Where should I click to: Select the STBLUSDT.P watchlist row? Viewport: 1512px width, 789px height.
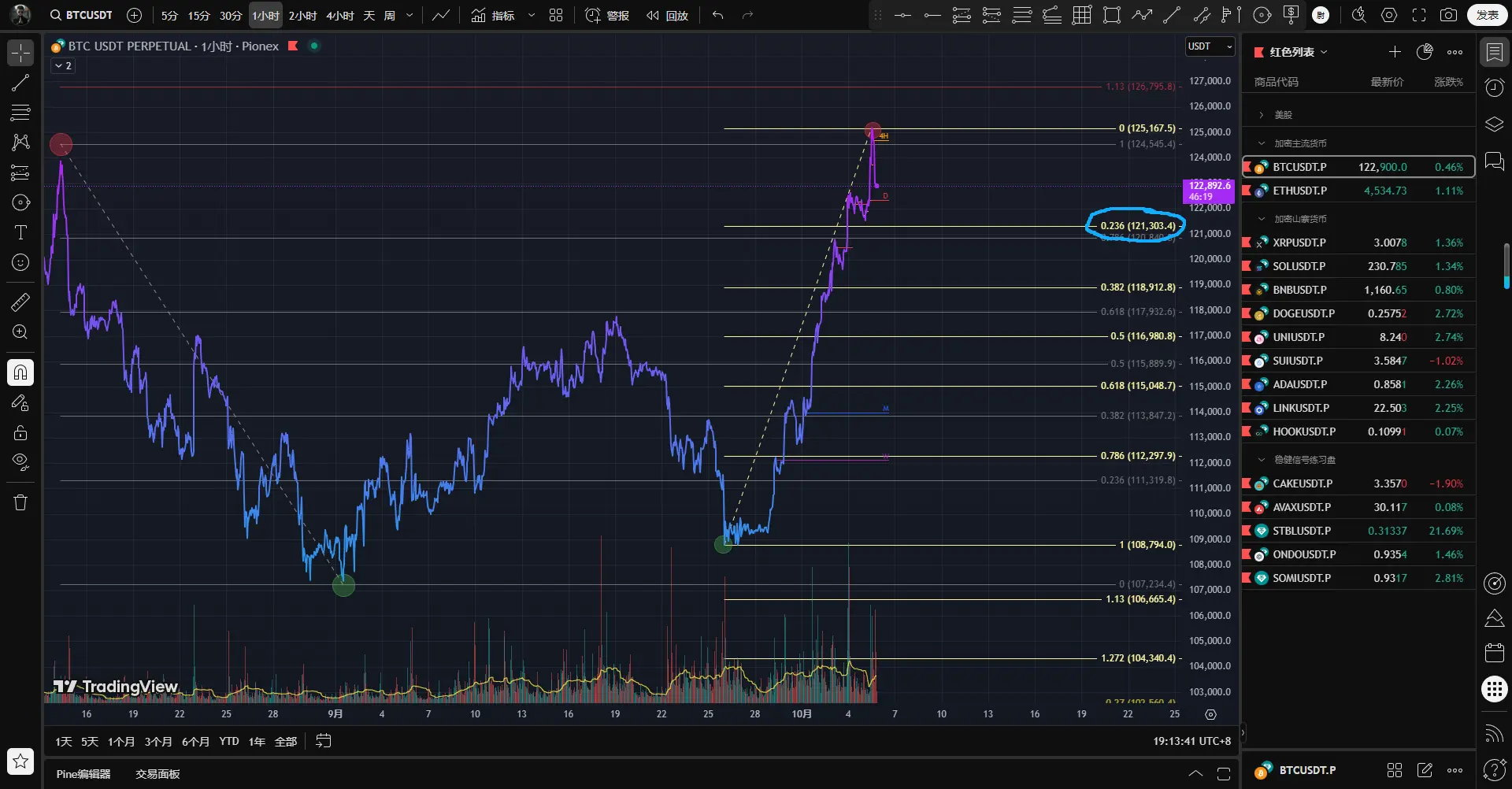click(x=1358, y=531)
